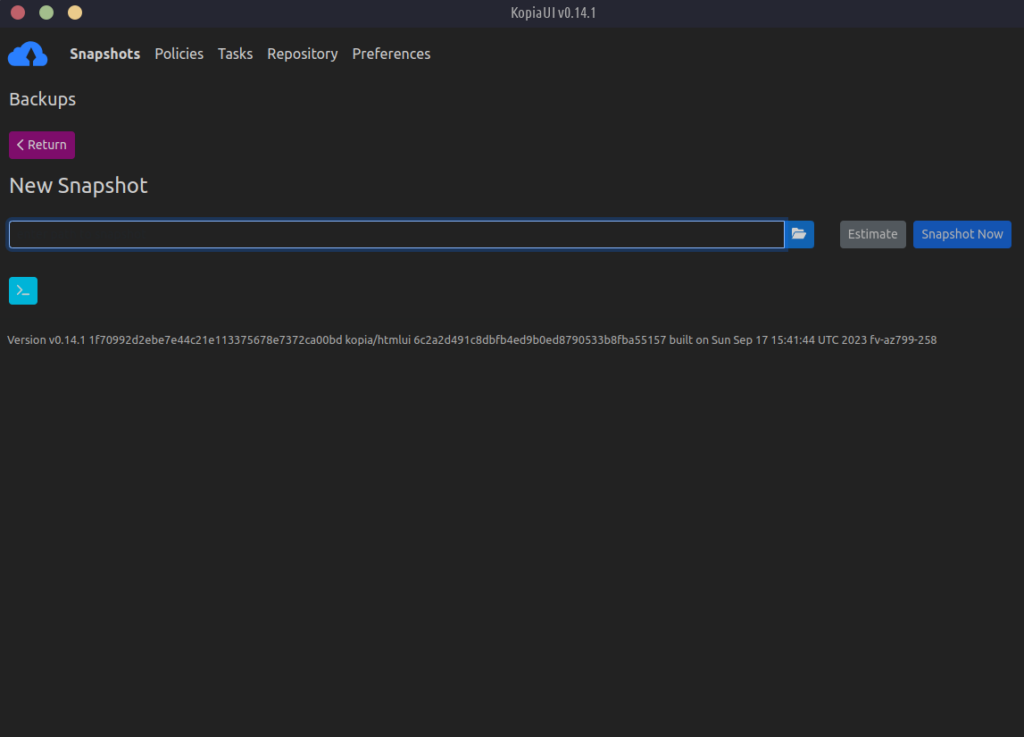Open the Snapshots tab

tap(105, 54)
